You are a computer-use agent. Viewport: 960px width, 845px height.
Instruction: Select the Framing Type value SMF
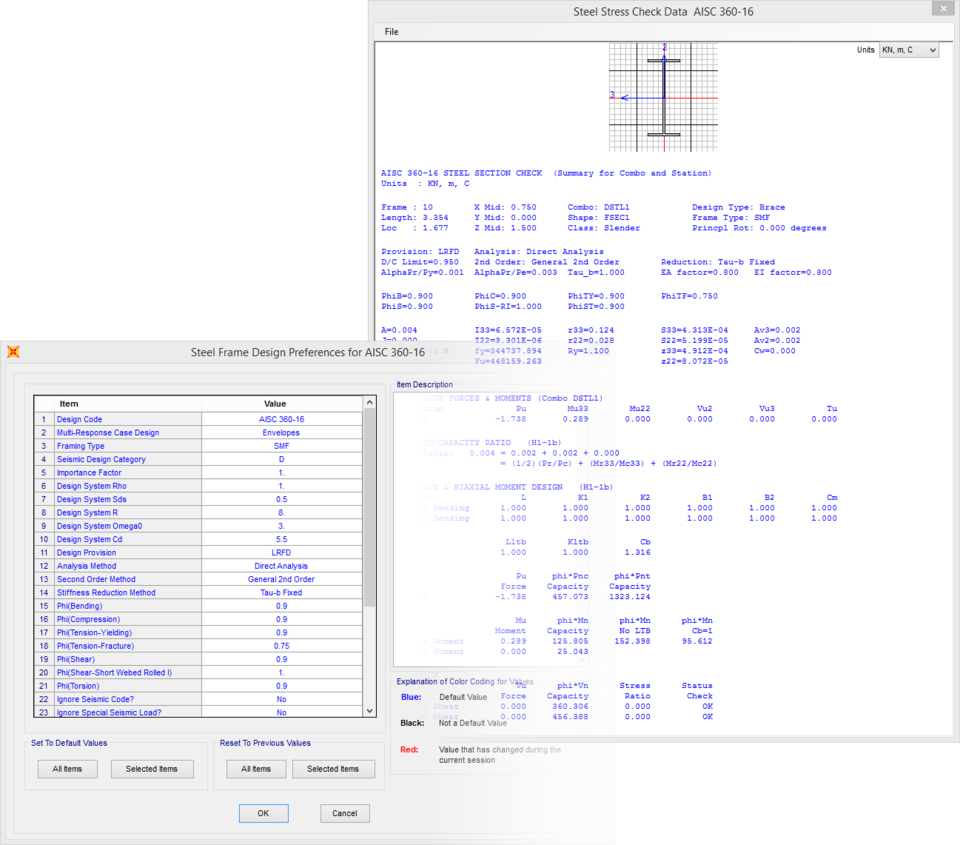[281, 446]
